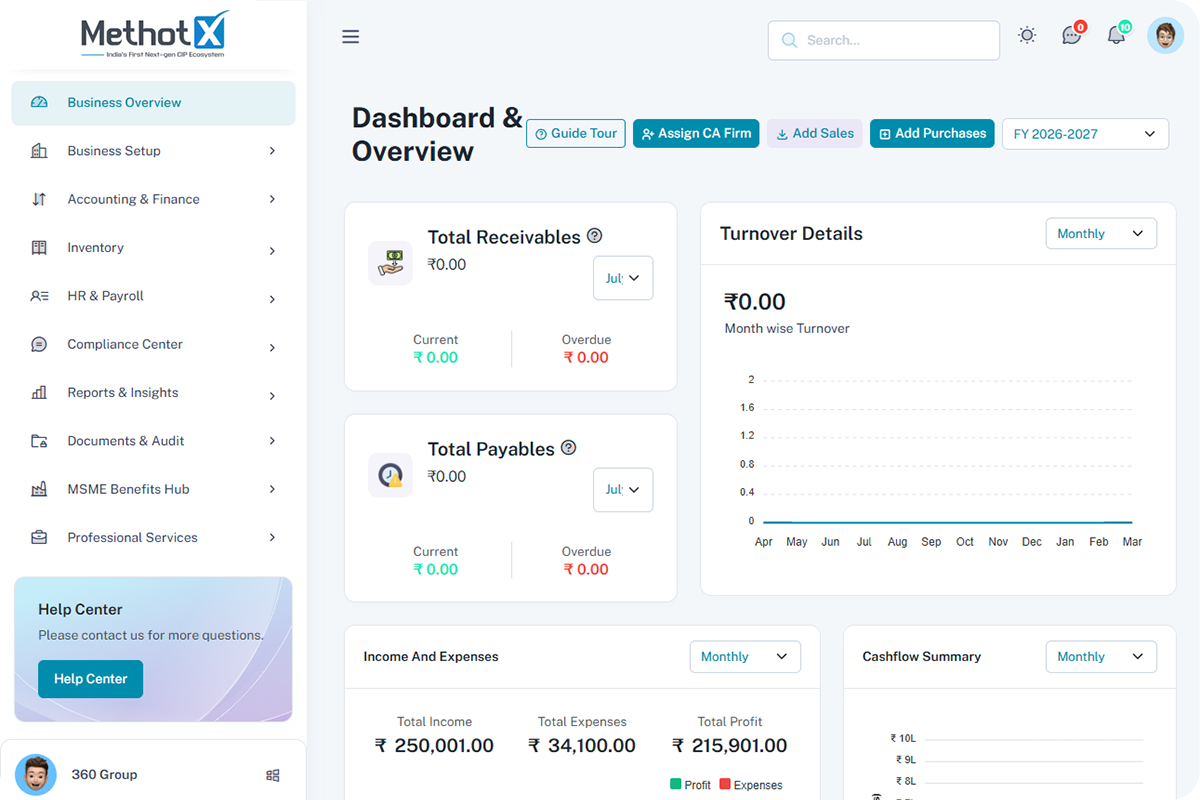Click Documents & Audit folder icon
This screenshot has width=1200, height=800.
pyautogui.click(x=39, y=441)
